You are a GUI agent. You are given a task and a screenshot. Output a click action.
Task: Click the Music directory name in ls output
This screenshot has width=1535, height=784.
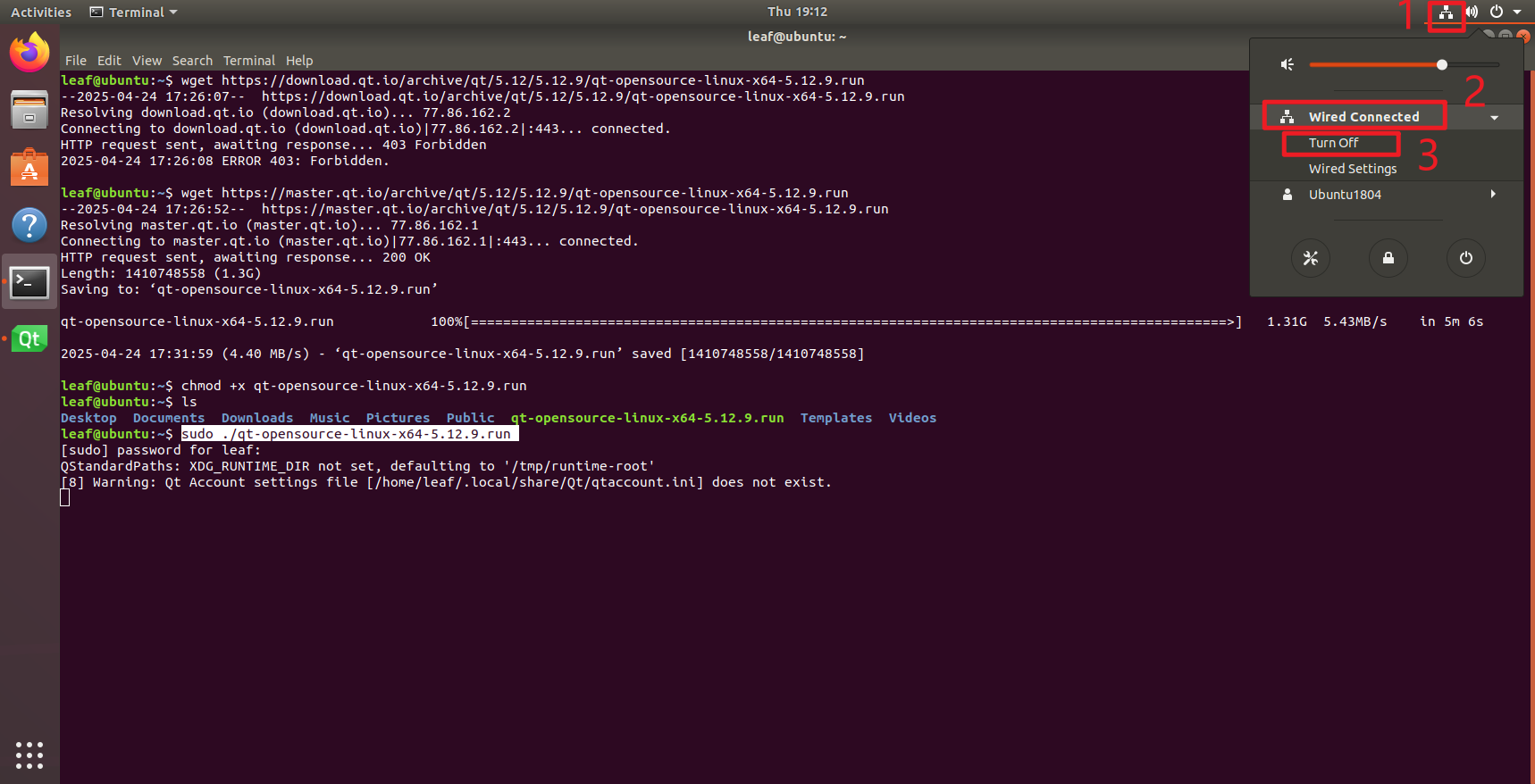point(330,418)
